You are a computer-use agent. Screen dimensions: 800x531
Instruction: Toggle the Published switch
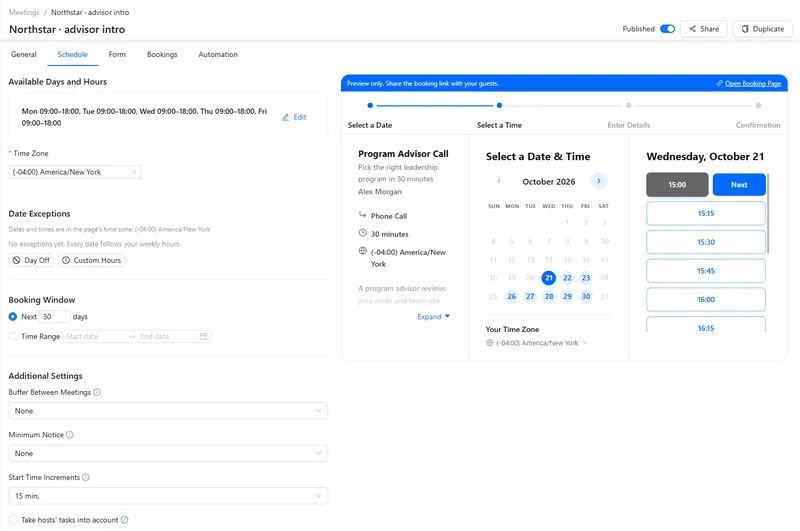click(x=667, y=29)
